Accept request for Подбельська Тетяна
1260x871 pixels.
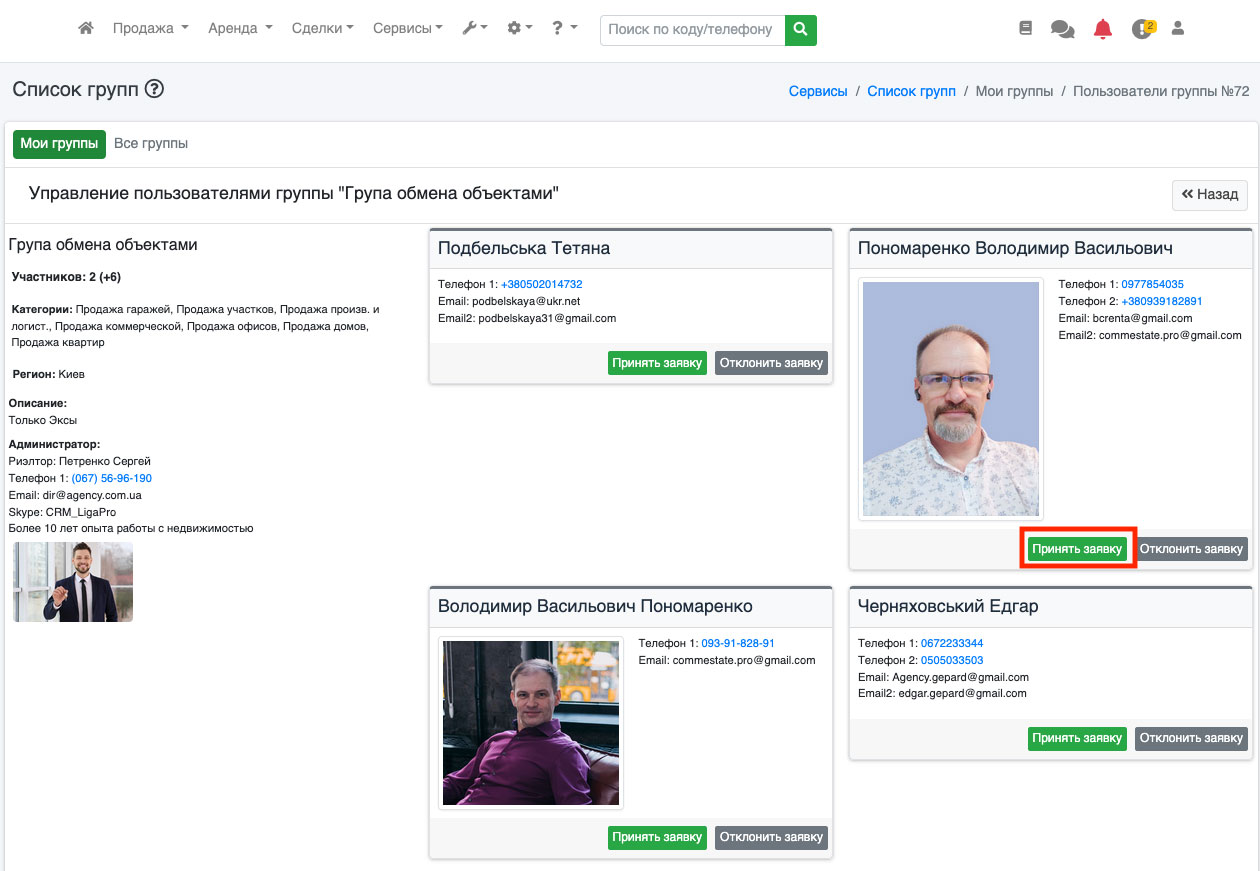point(657,363)
